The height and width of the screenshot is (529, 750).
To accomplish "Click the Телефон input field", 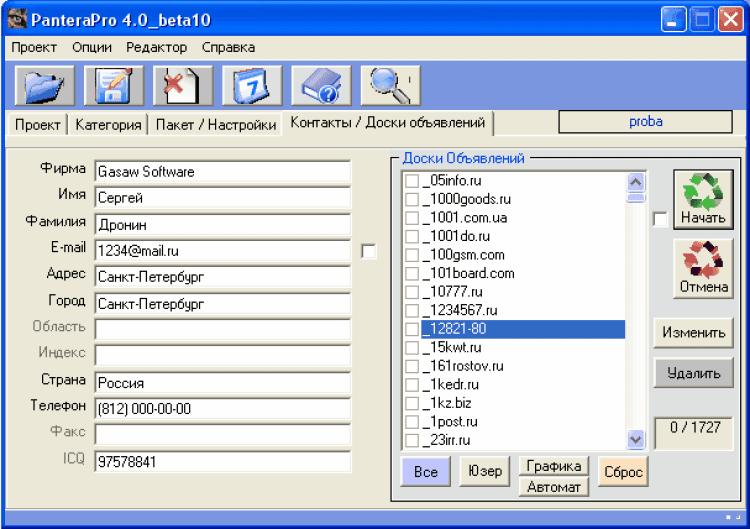I will pos(223,409).
